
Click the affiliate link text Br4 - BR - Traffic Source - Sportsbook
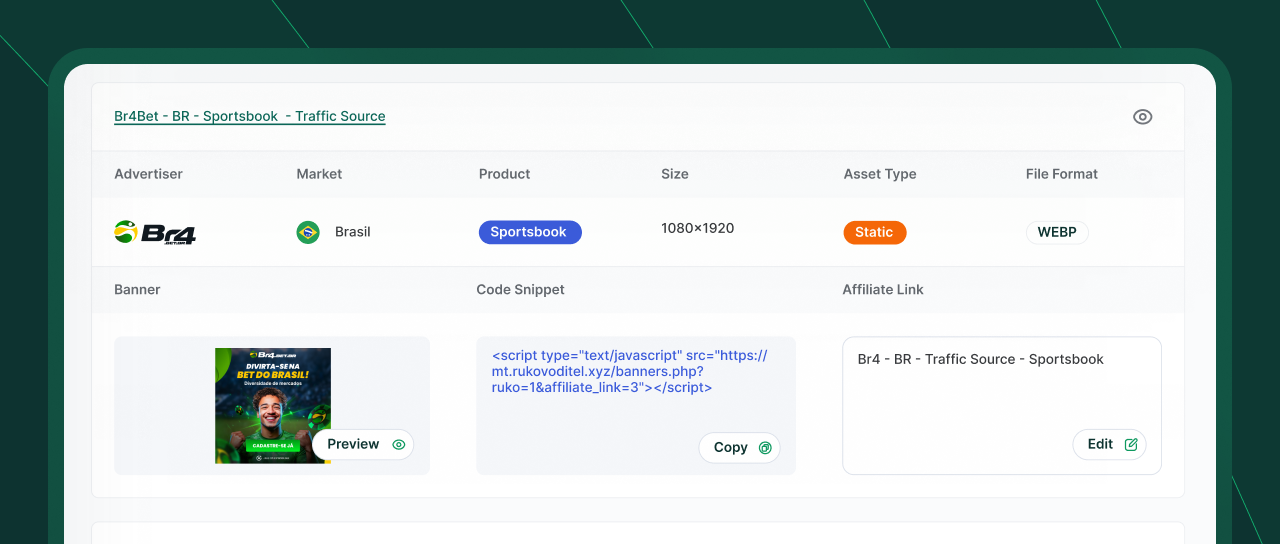coord(981,359)
